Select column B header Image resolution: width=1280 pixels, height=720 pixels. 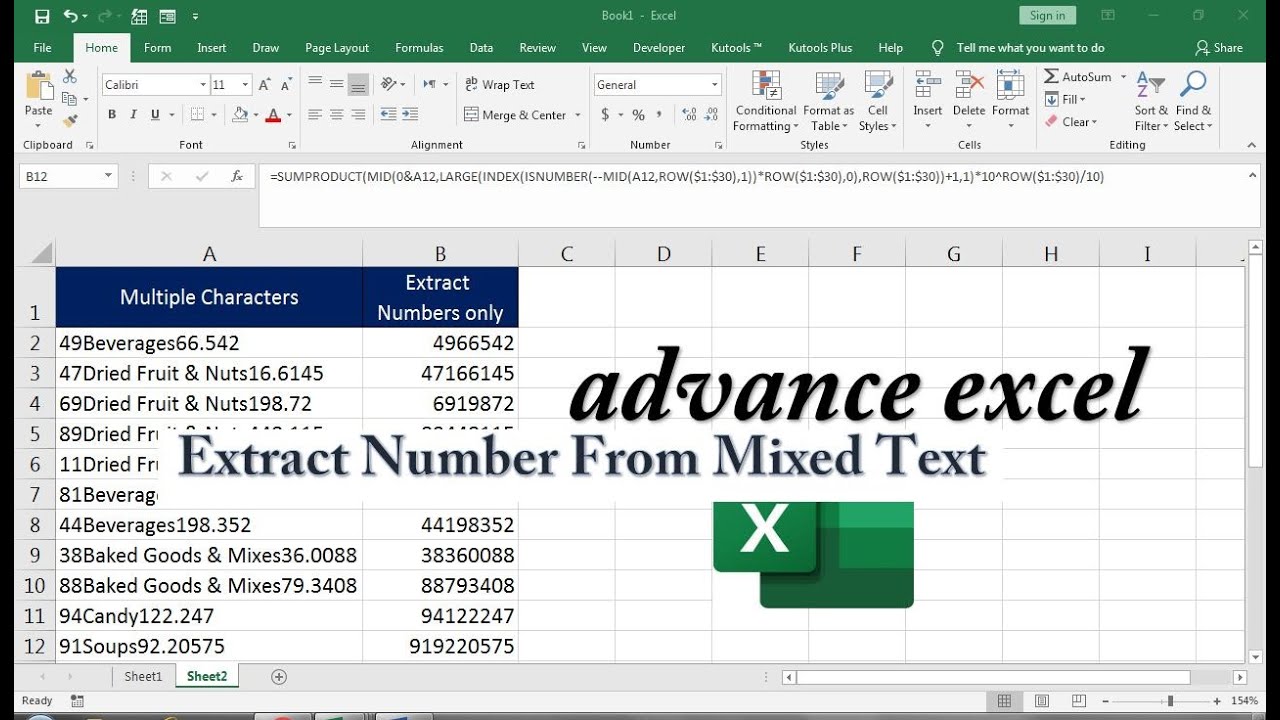(x=440, y=254)
